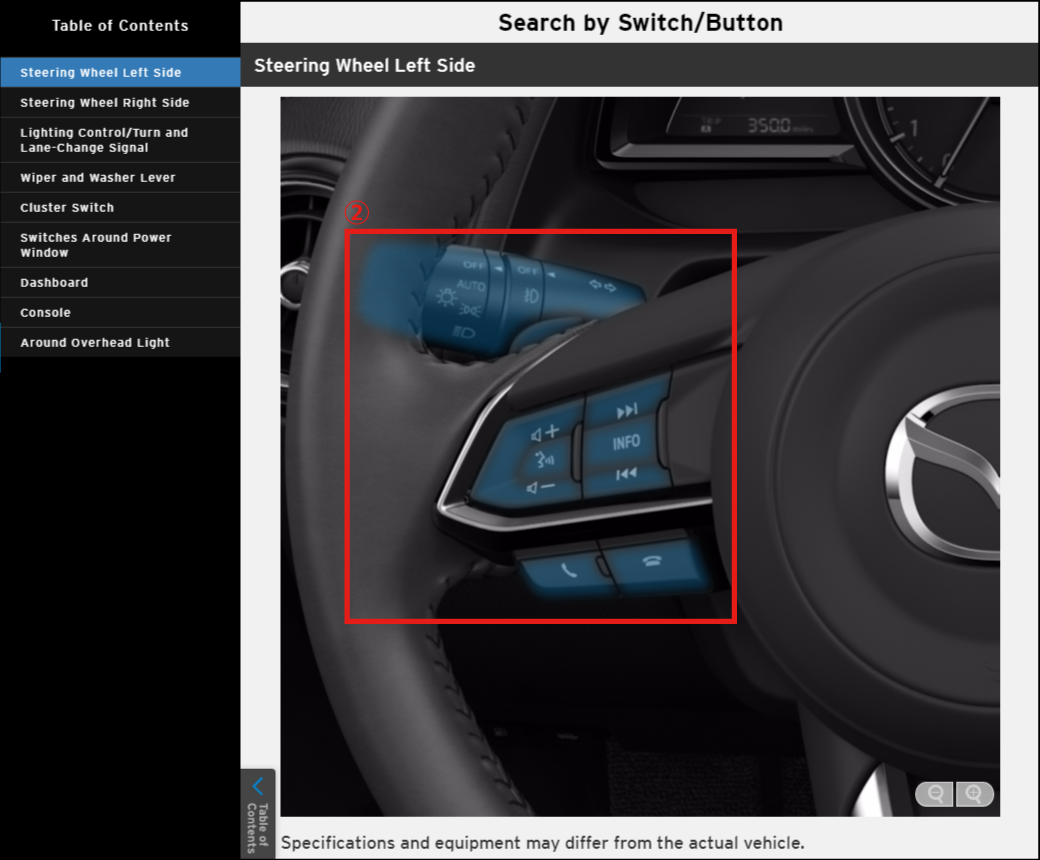Open the Console section
This screenshot has height=860, width=1040.
(x=45, y=312)
